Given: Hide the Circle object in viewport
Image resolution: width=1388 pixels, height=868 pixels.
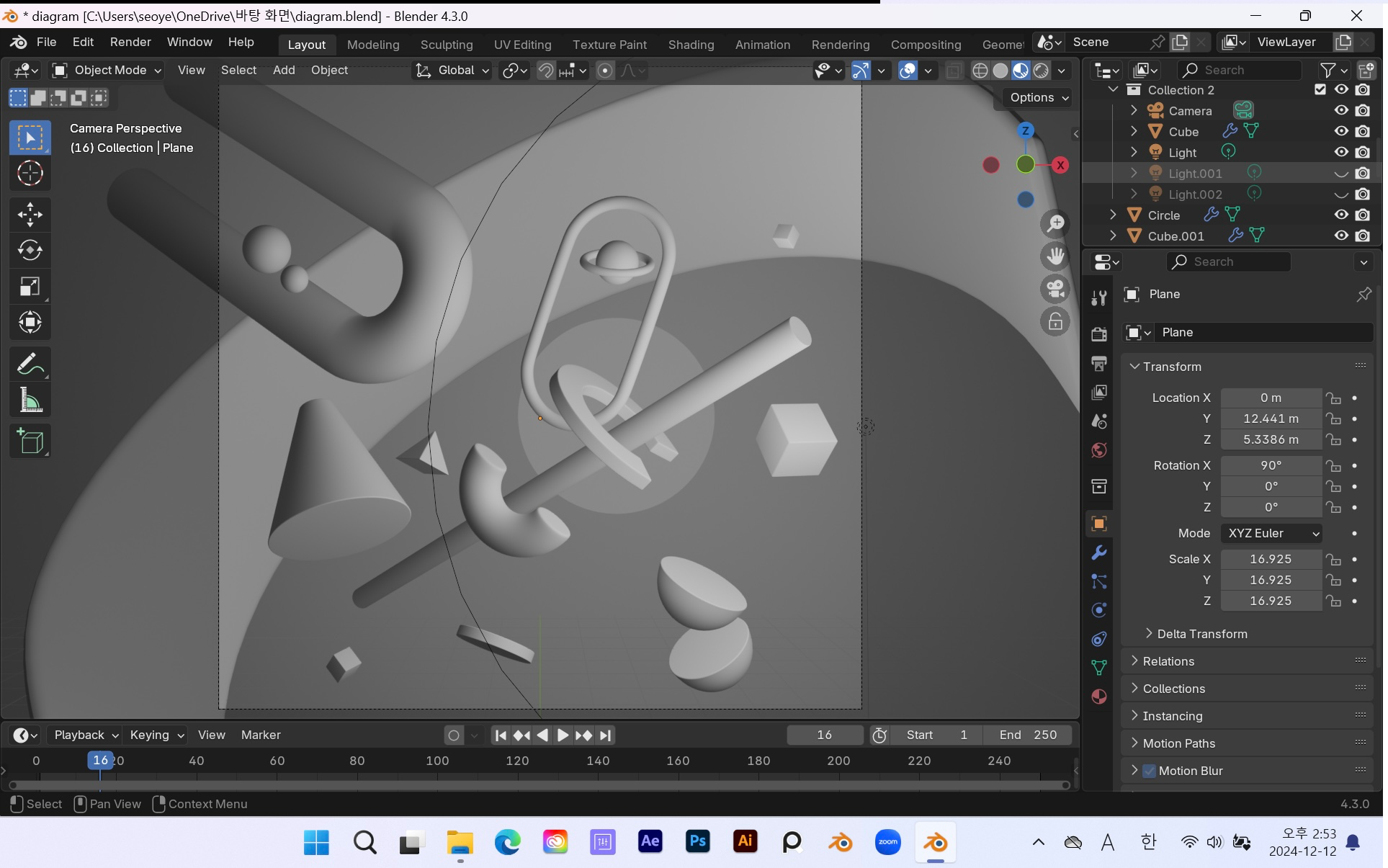Looking at the screenshot, I should click(x=1341, y=215).
